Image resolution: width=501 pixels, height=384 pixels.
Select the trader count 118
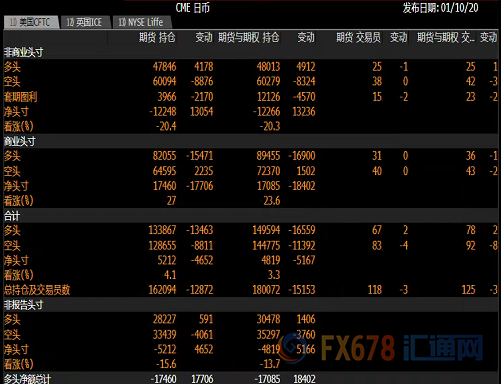pos(375,290)
